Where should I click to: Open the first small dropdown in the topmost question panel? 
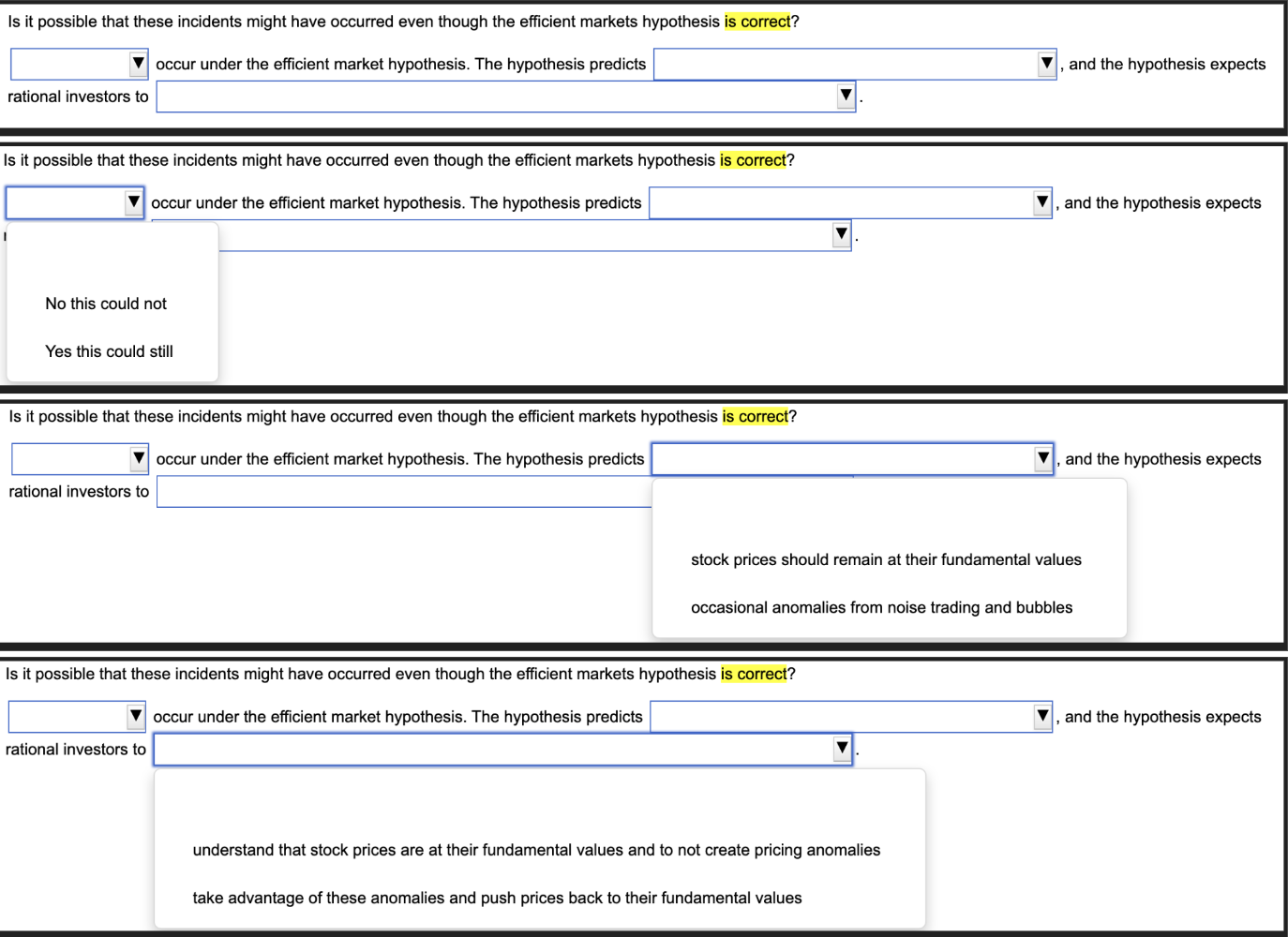pos(80,64)
